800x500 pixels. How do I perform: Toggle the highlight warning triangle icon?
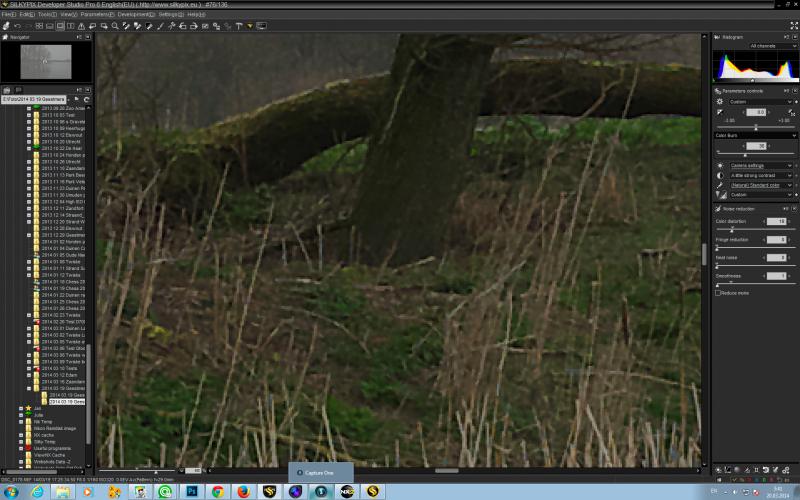click(x=81, y=26)
